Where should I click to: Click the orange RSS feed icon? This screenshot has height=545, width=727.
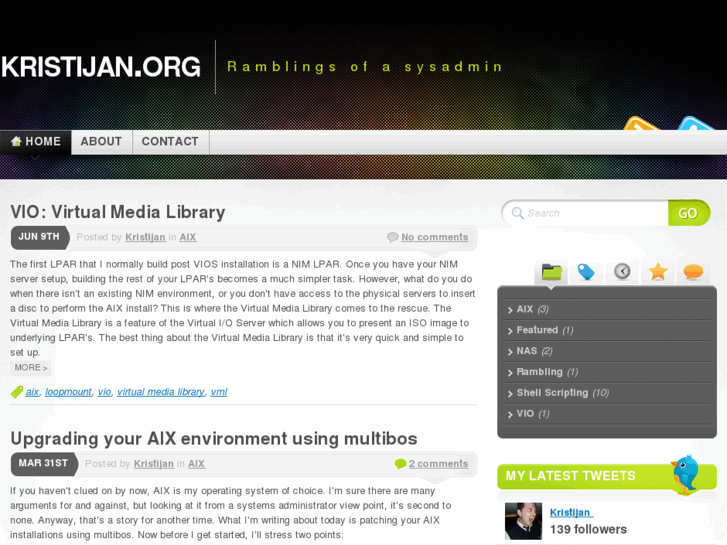(x=642, y=123)
